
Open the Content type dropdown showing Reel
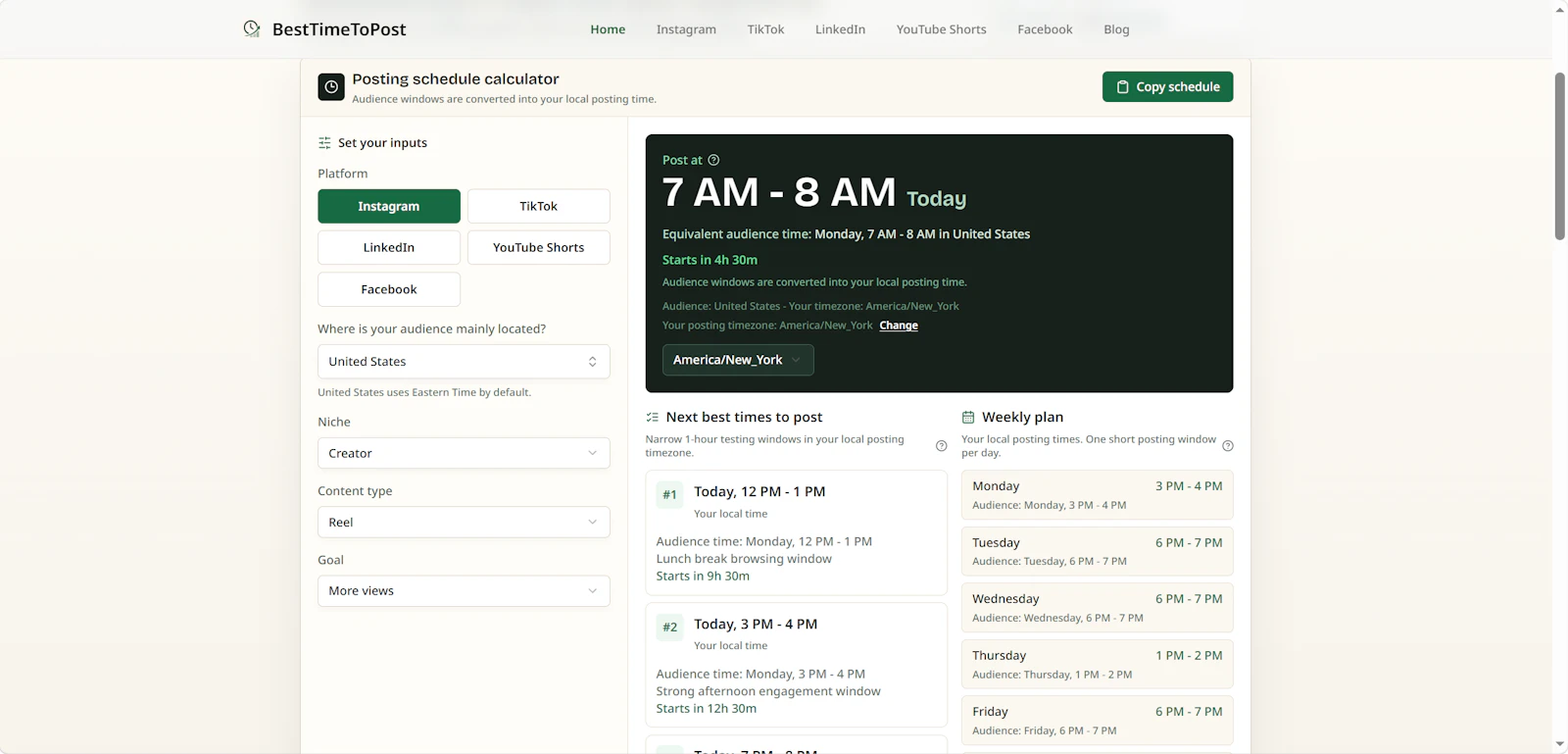[x=464, y=523]
